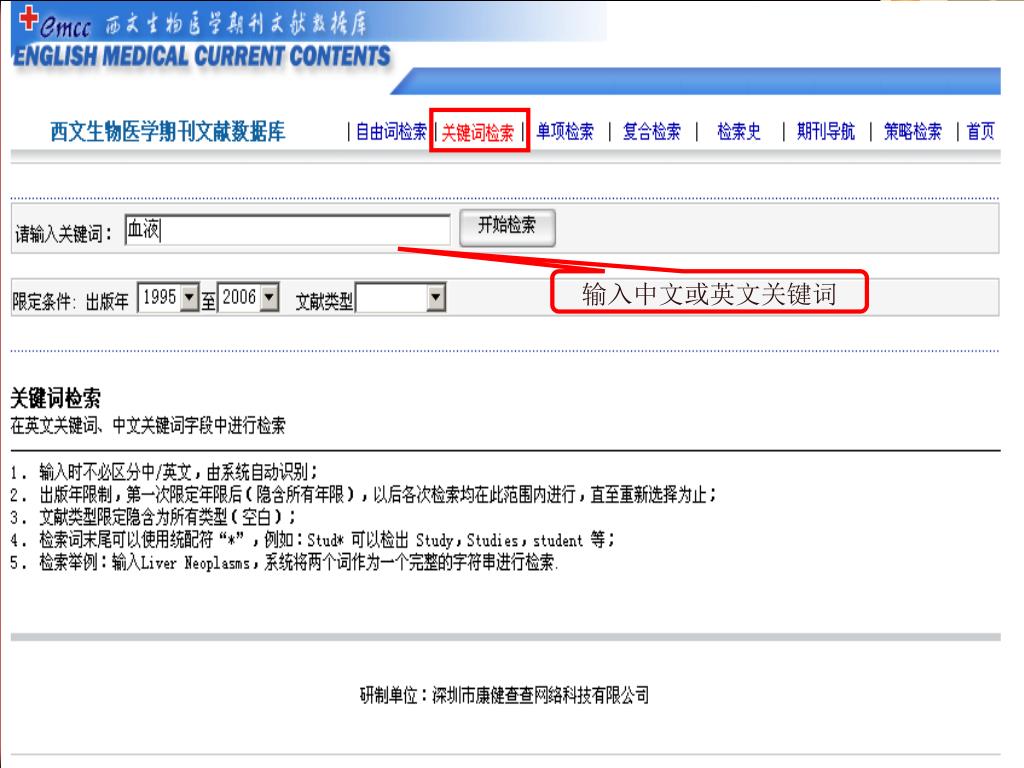Click the note 文献类型限定隐含为所有类型
Screen dimensions: 1024x768
point(153,517)
